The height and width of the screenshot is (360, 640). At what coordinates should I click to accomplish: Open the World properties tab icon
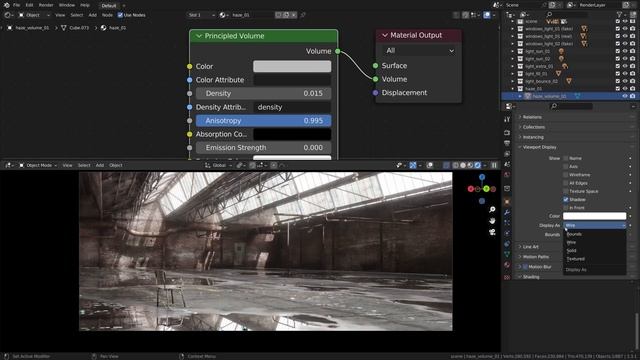[507, 175]
